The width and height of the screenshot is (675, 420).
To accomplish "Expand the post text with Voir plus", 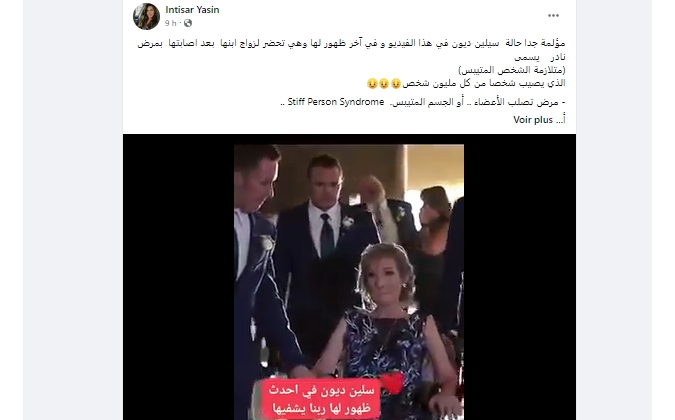I will tap(533, 120).
